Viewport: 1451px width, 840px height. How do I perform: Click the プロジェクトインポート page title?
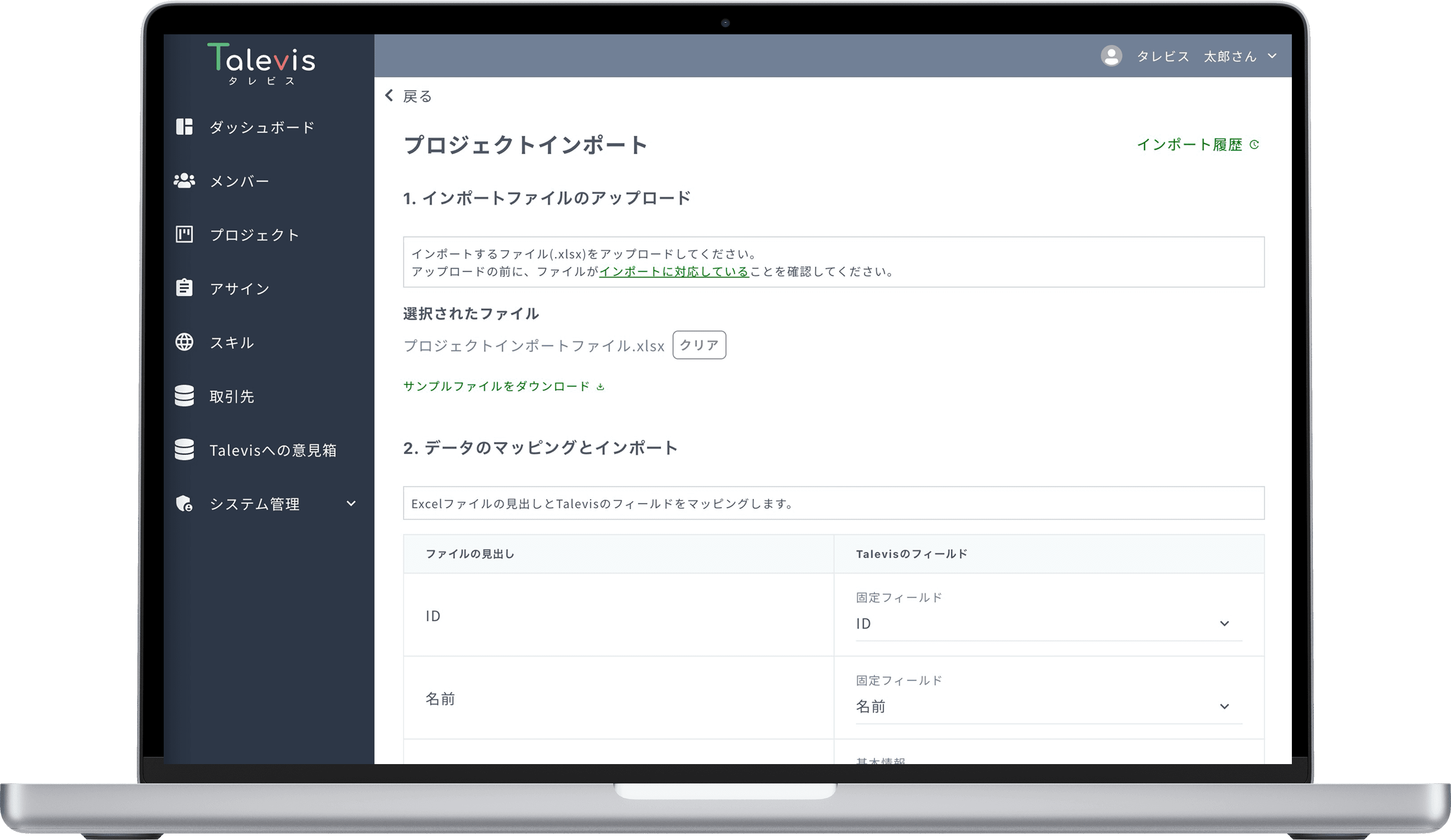coord(526,144)
